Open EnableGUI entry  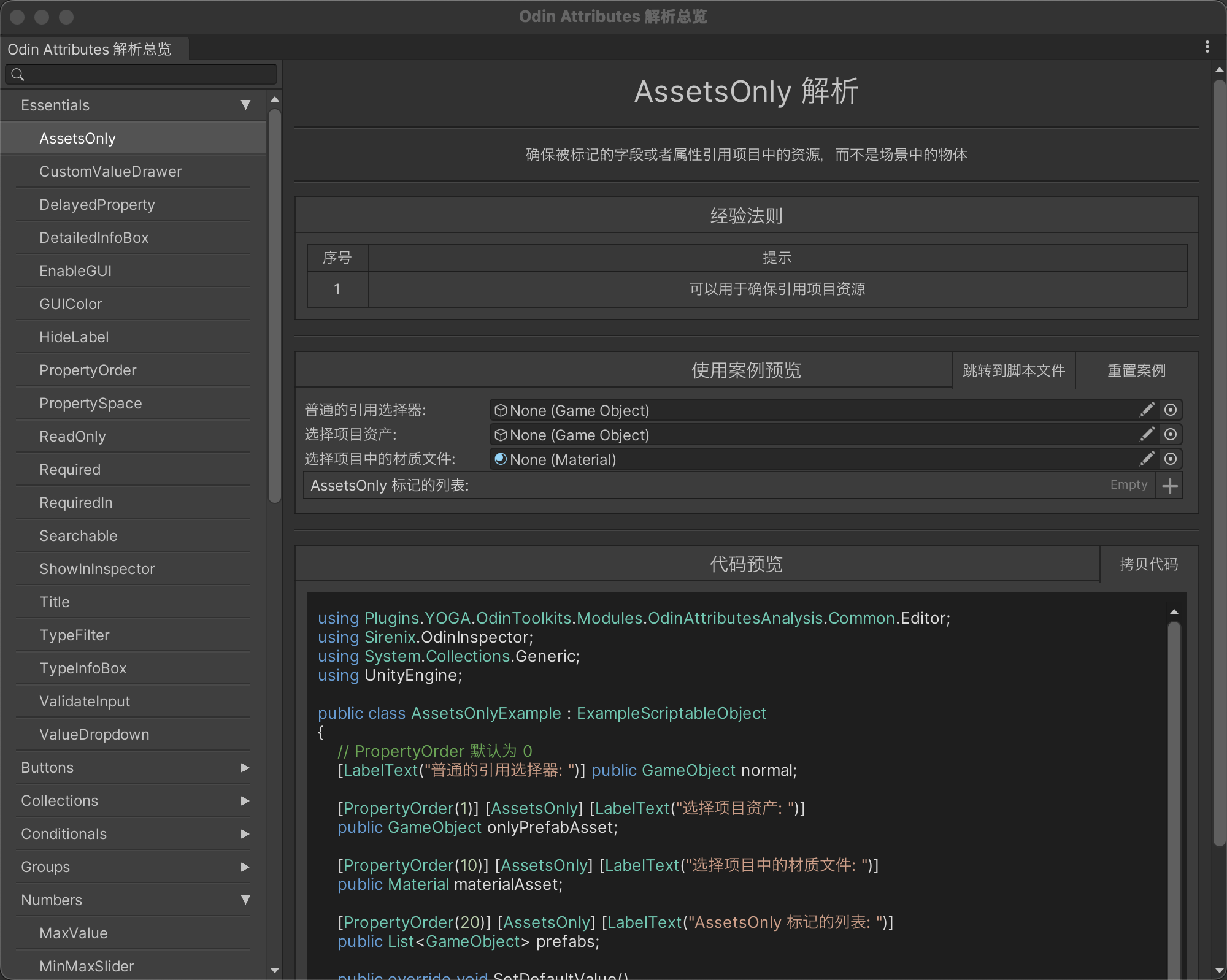coord(134,270)
